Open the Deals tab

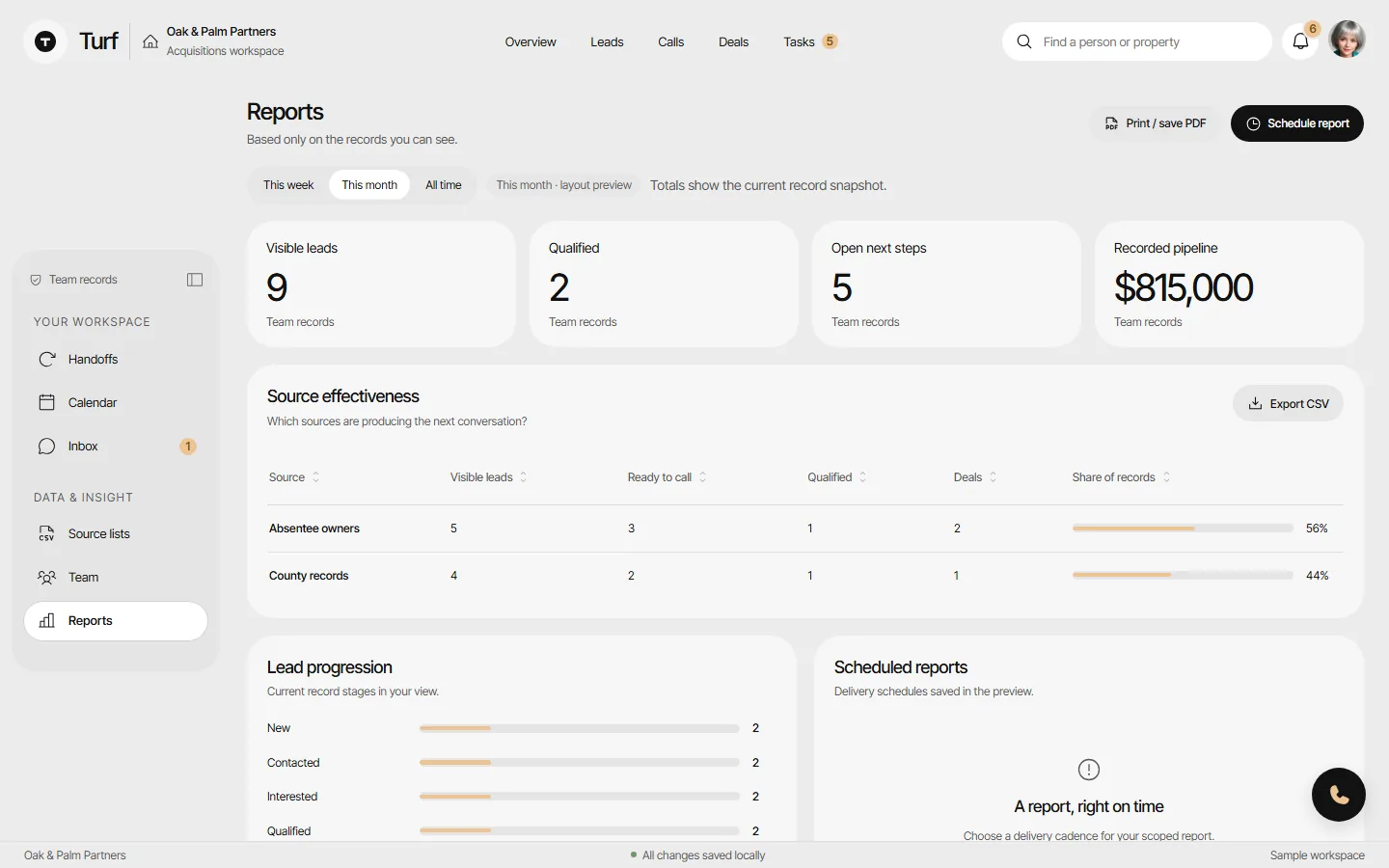[734, 41]
